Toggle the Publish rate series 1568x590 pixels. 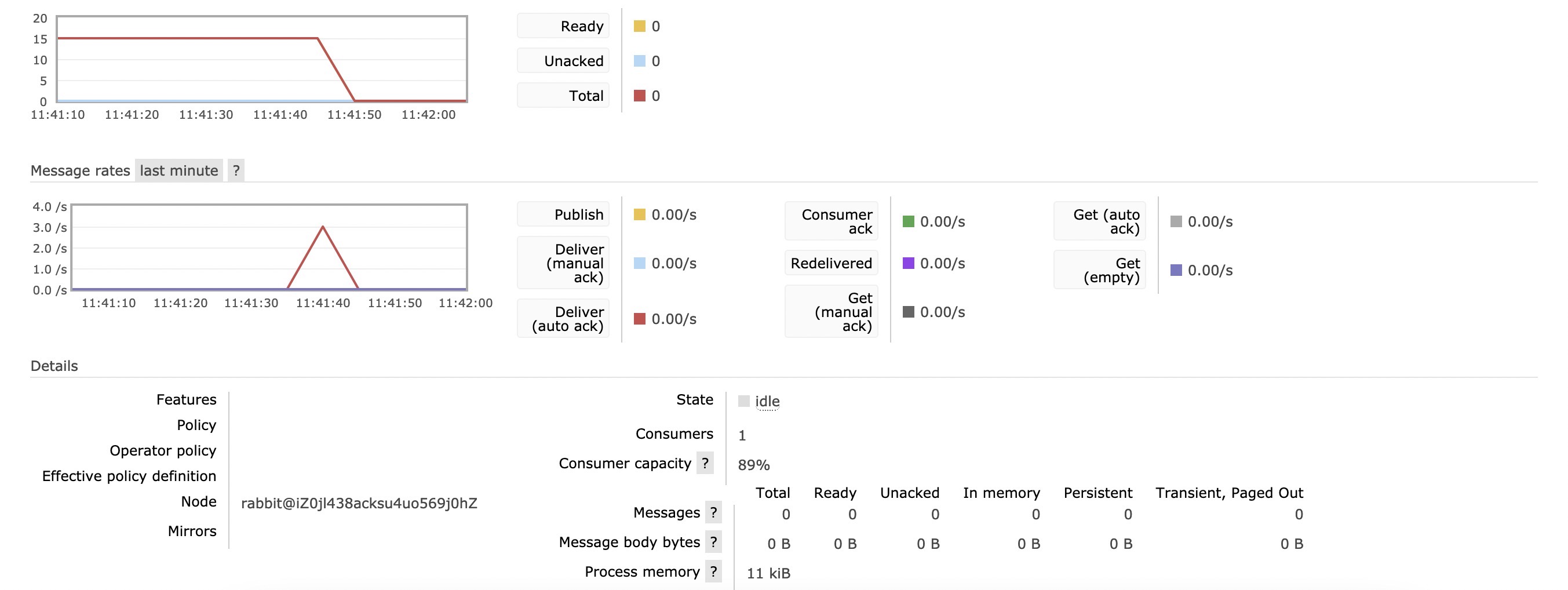563,214
